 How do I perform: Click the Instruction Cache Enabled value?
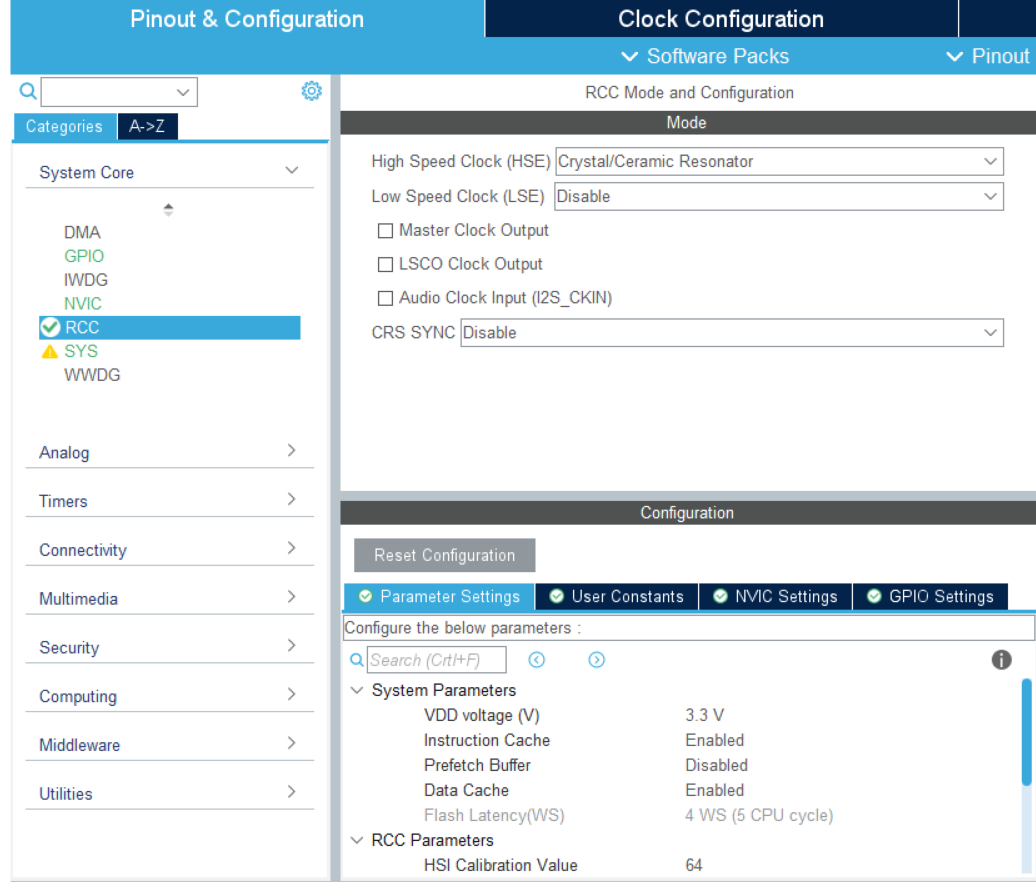click(715, 741)
